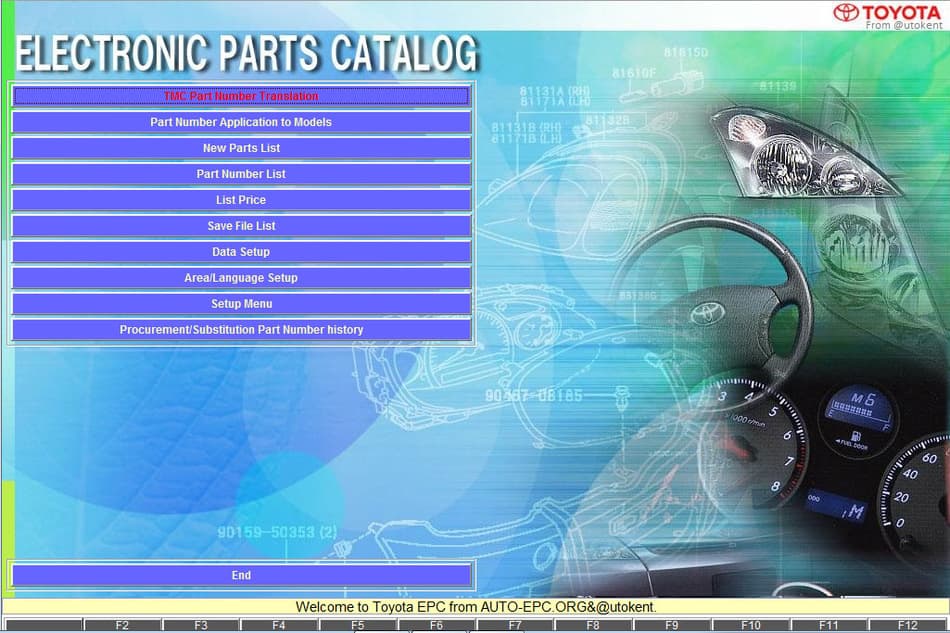
Task: Click the End button to exit
Action: pos(241,575)
